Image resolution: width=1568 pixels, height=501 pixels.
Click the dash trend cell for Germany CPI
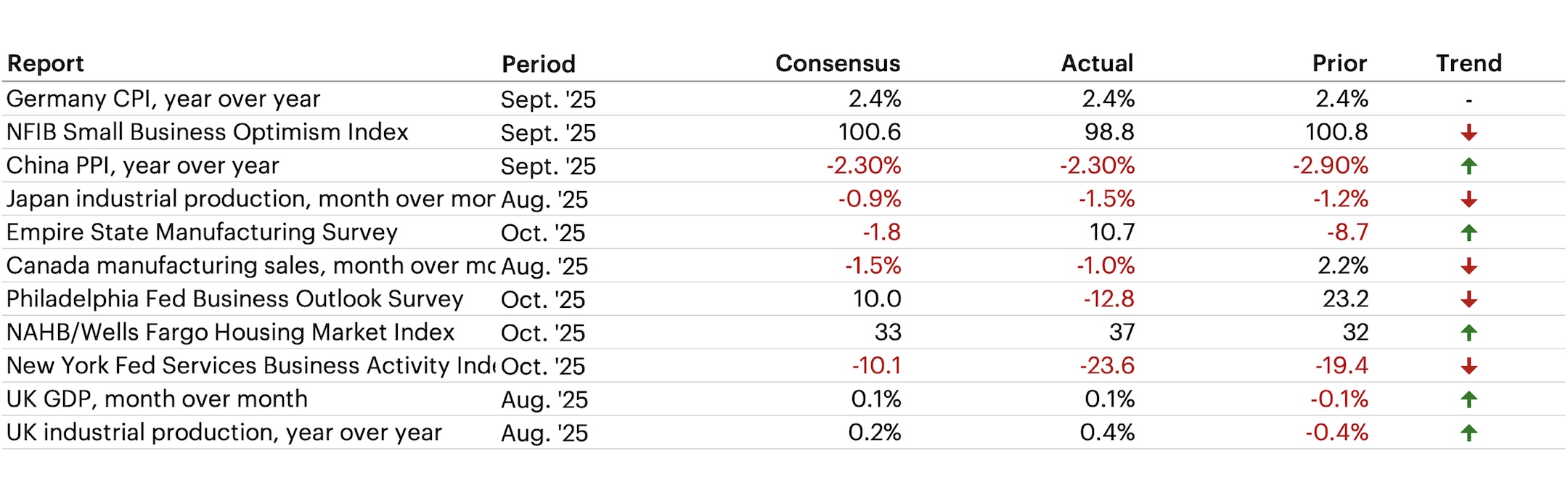pos(1469,100)
